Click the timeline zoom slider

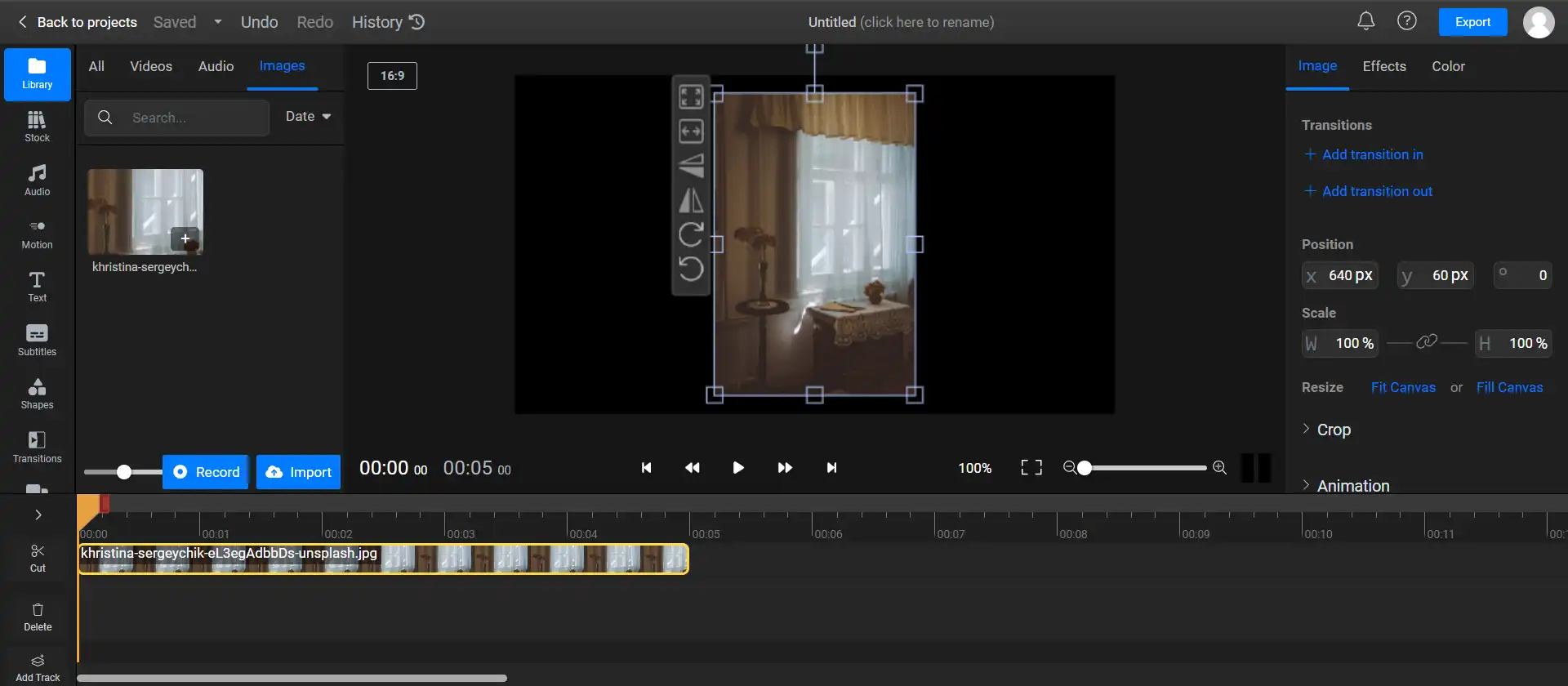1144,468
